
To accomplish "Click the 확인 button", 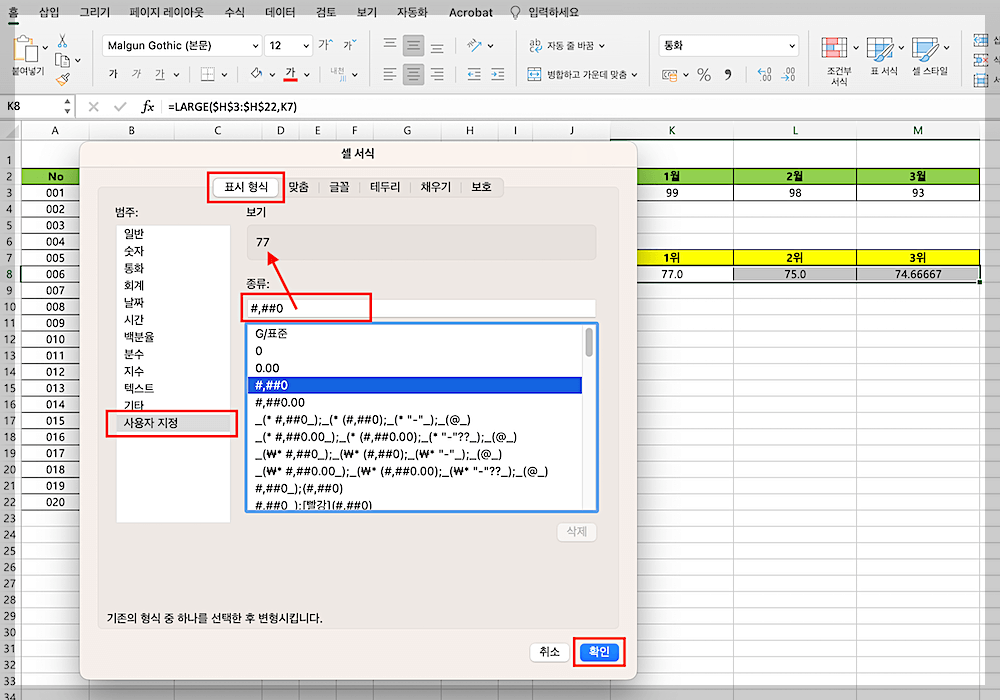I will pos(599,652).
